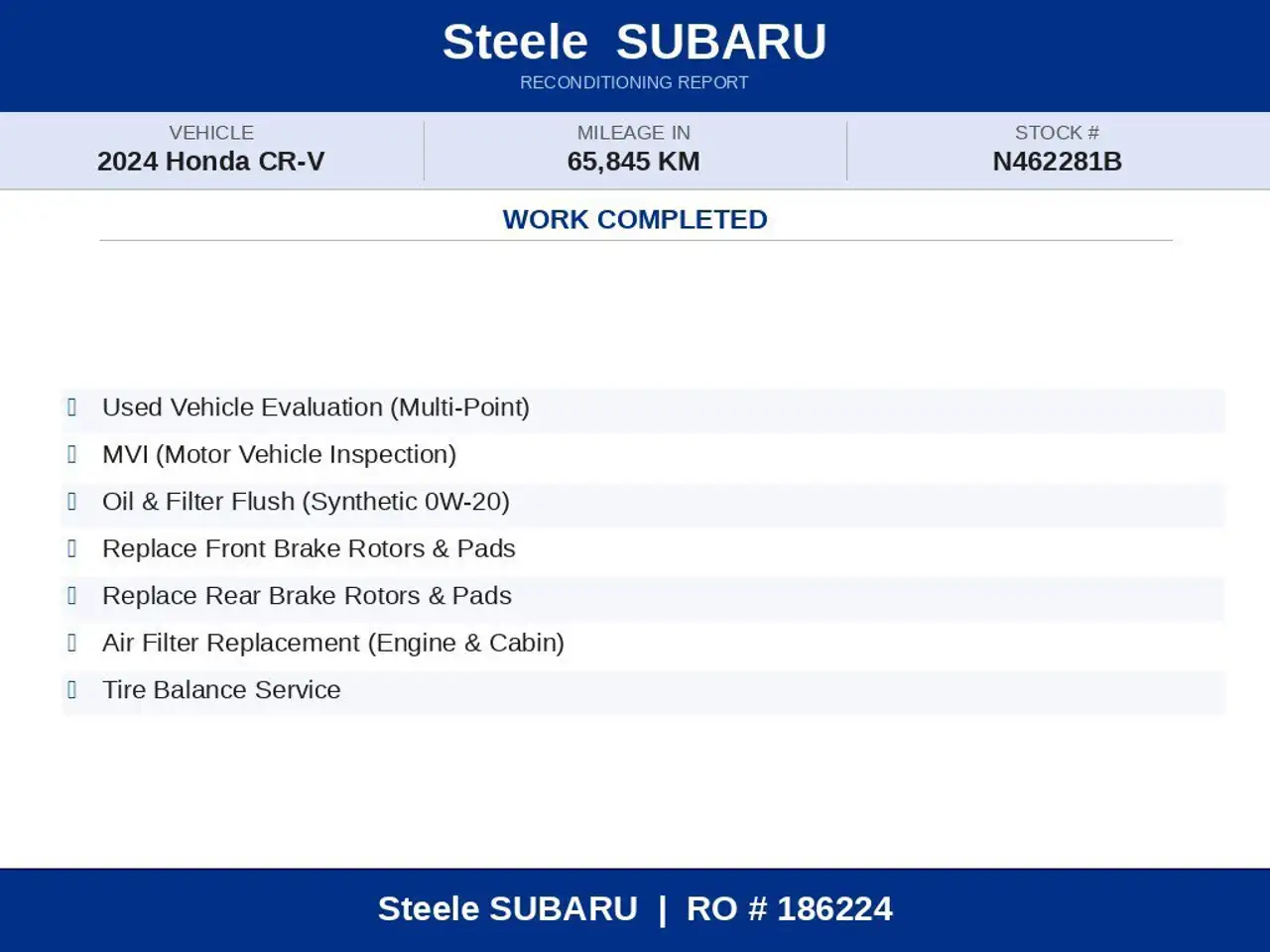Click the 65,845 KM mileage value

634,162
